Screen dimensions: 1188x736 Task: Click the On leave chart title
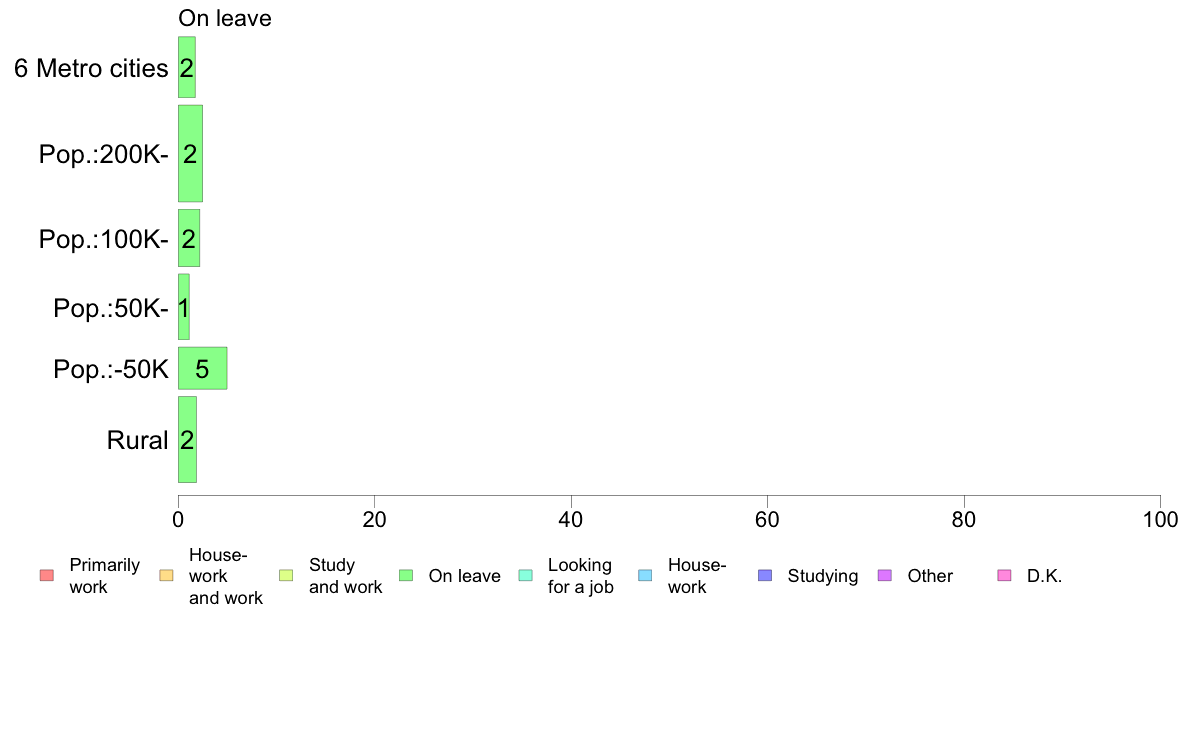tap(225, 18)
